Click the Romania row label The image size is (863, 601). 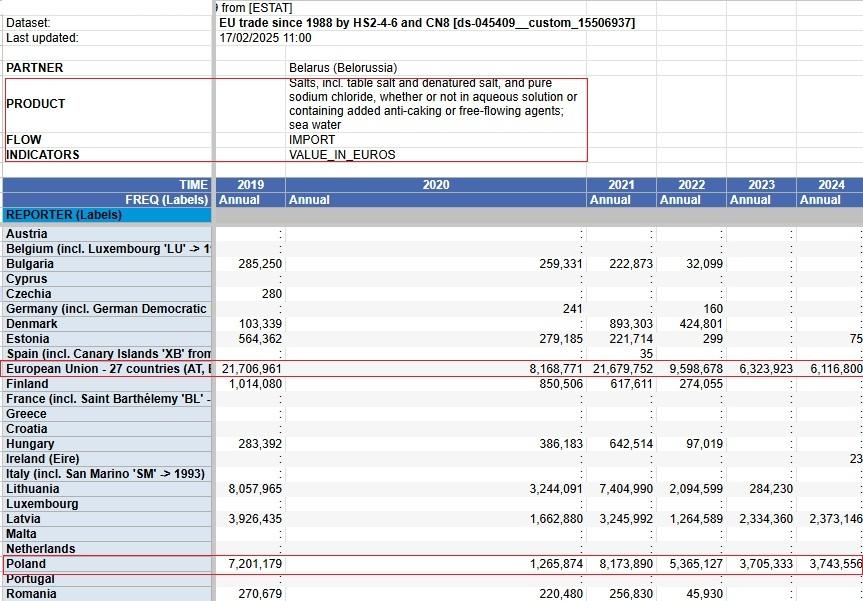107,594
